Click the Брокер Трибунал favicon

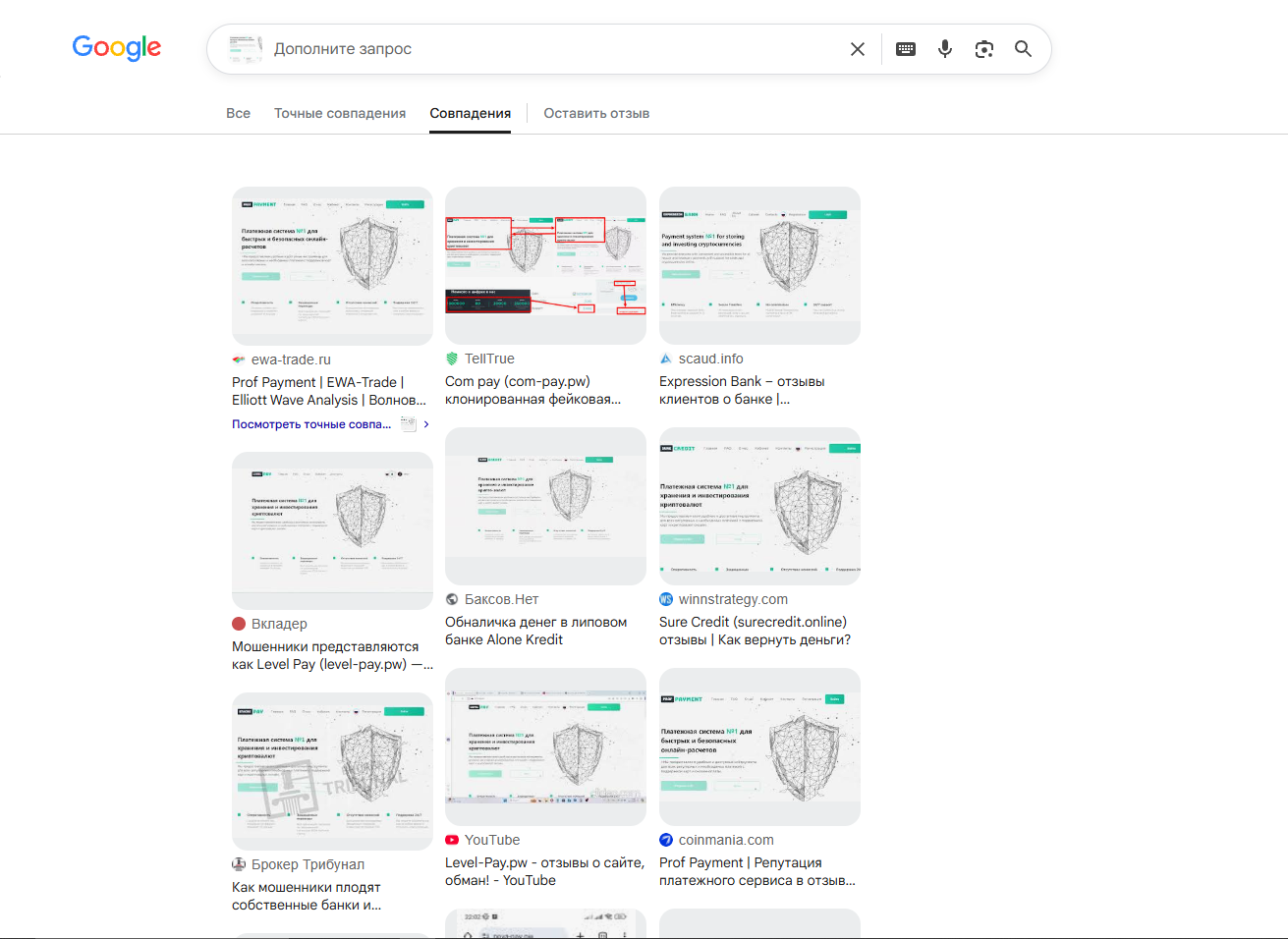pyautogui.click(x=239, y=864)
